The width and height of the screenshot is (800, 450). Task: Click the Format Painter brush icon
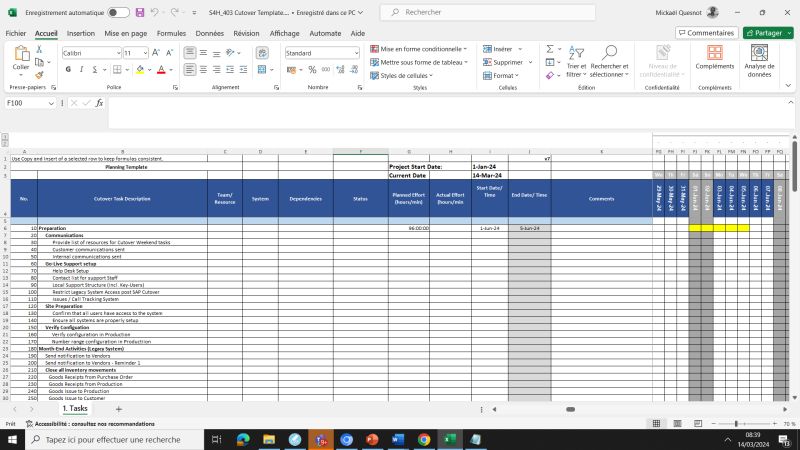(39, 75)
